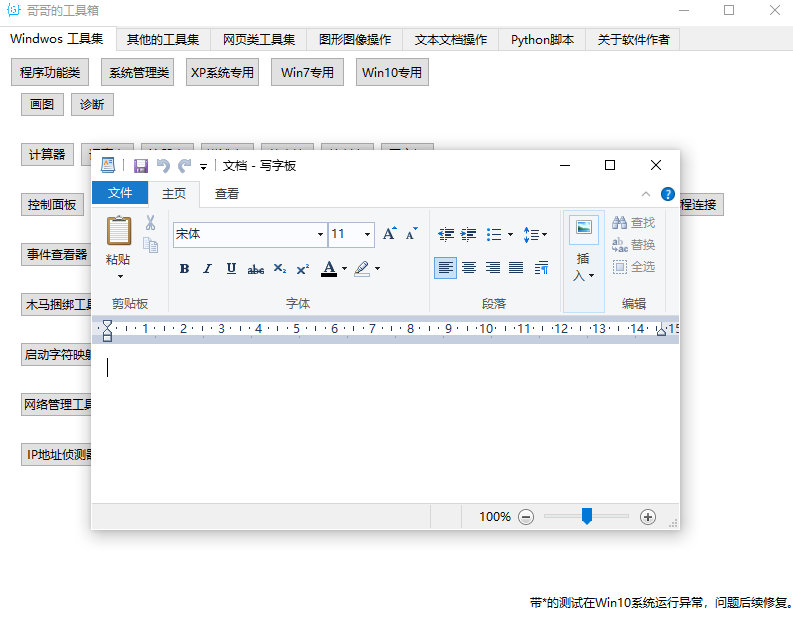
Task: Select Center text alignment
Action: click(x=469, y=268)
